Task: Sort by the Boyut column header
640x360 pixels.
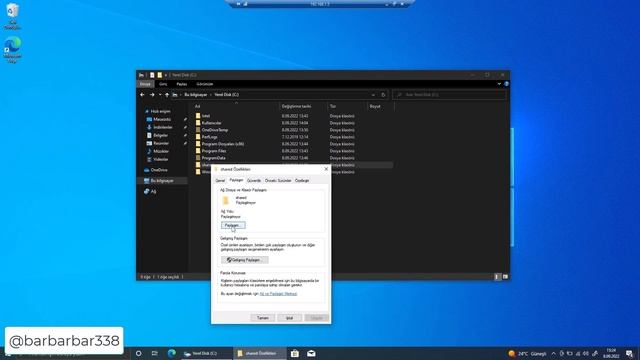Action: [380, 107]
